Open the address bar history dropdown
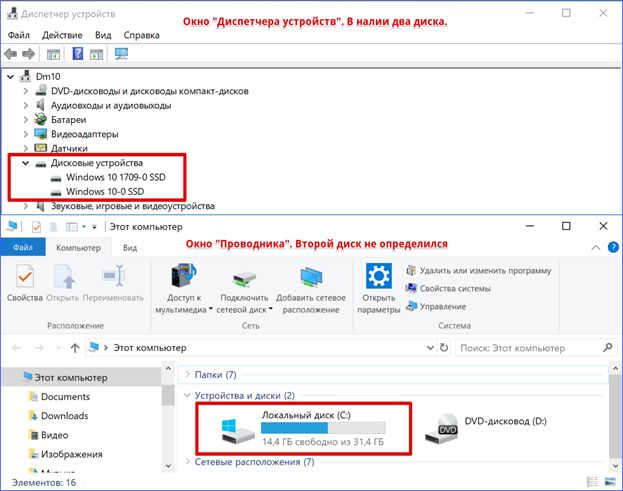 pos(430,348)
